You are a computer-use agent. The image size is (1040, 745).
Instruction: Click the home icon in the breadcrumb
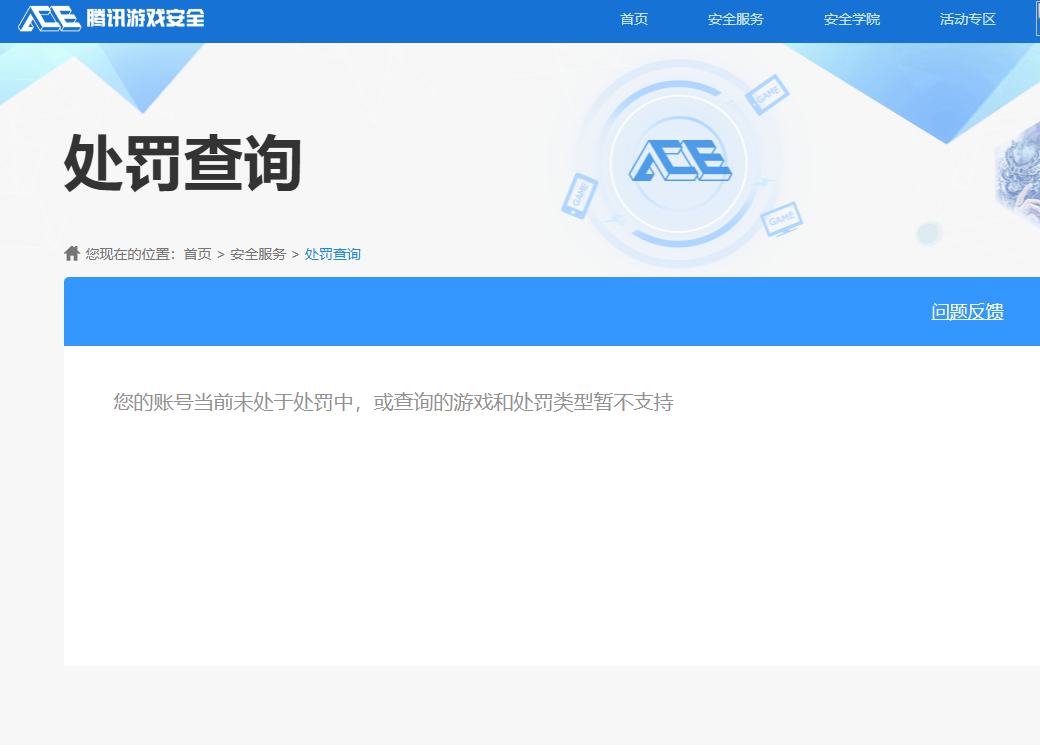pos(72,253)
